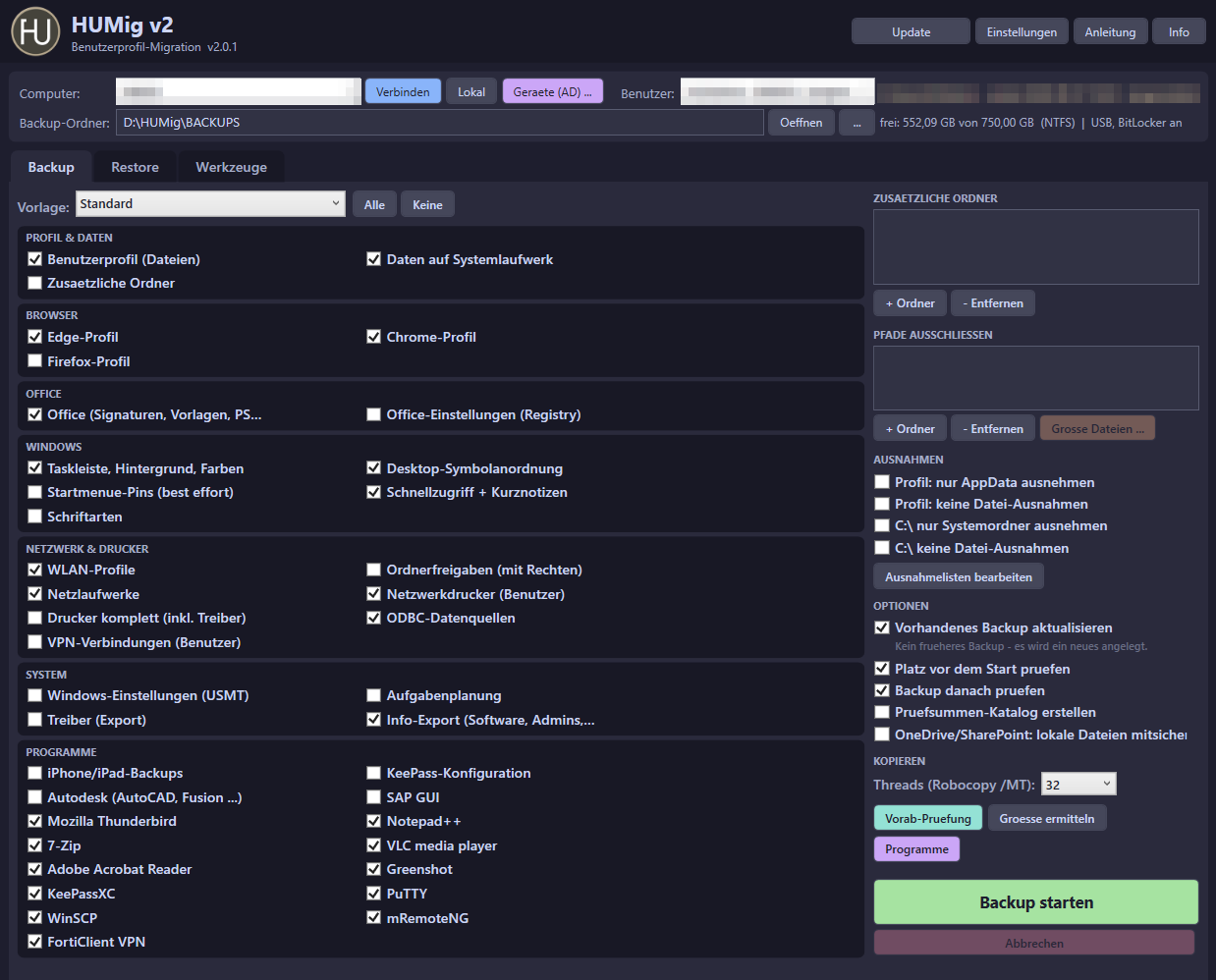
Task: Open the Vorlage Standard dropdown
Action: tap(210, 203)
